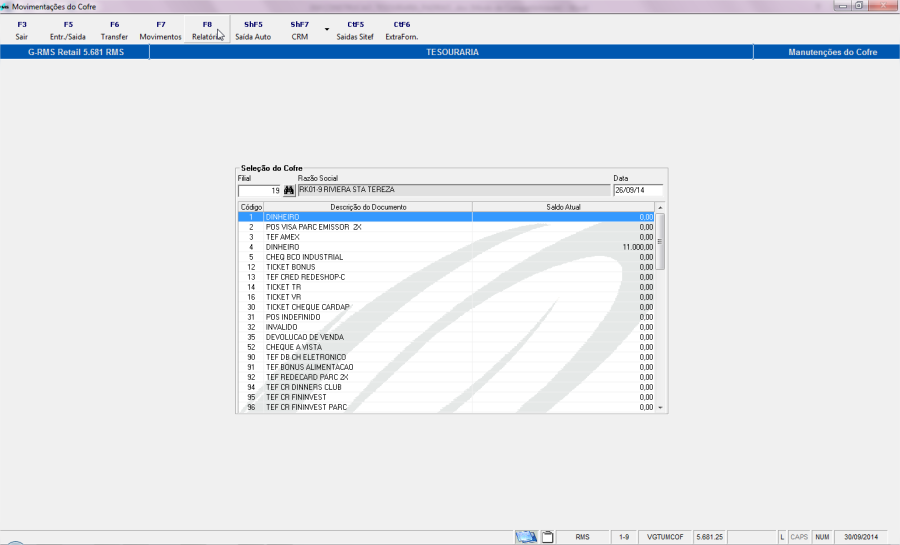900x545 pixels.
Task: Select row CHEQ BCO INDUSTRIAL
Action: pos(446,257)
